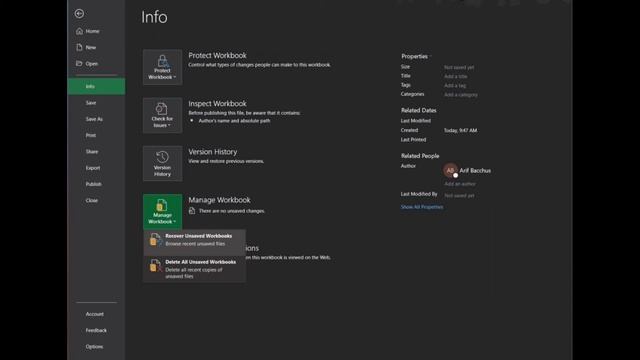Click the Related People heading
This screenshot has width=640, height=360.
pyautogui.click(x=420, y=156)
